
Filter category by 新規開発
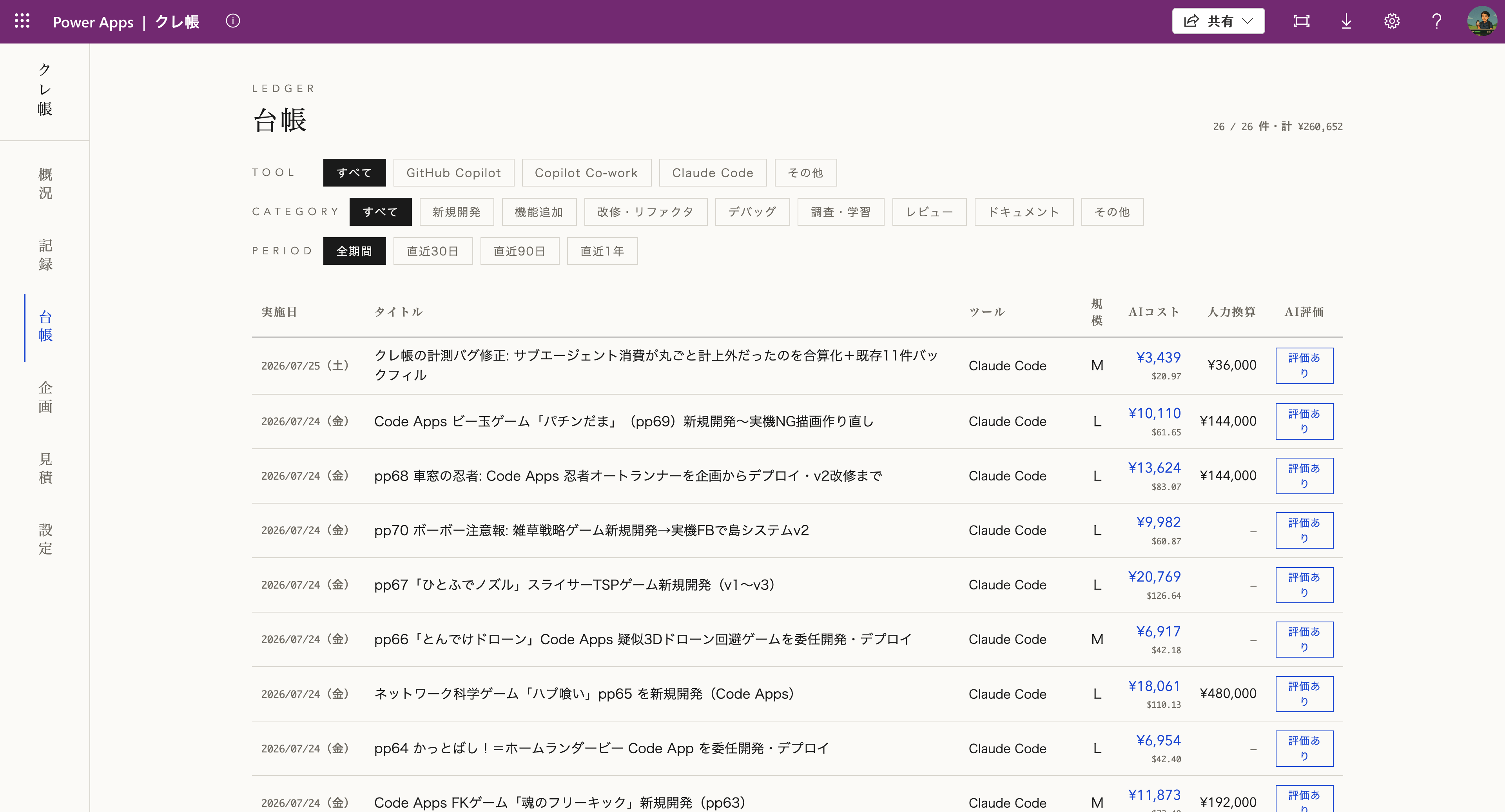click(456, 212)
